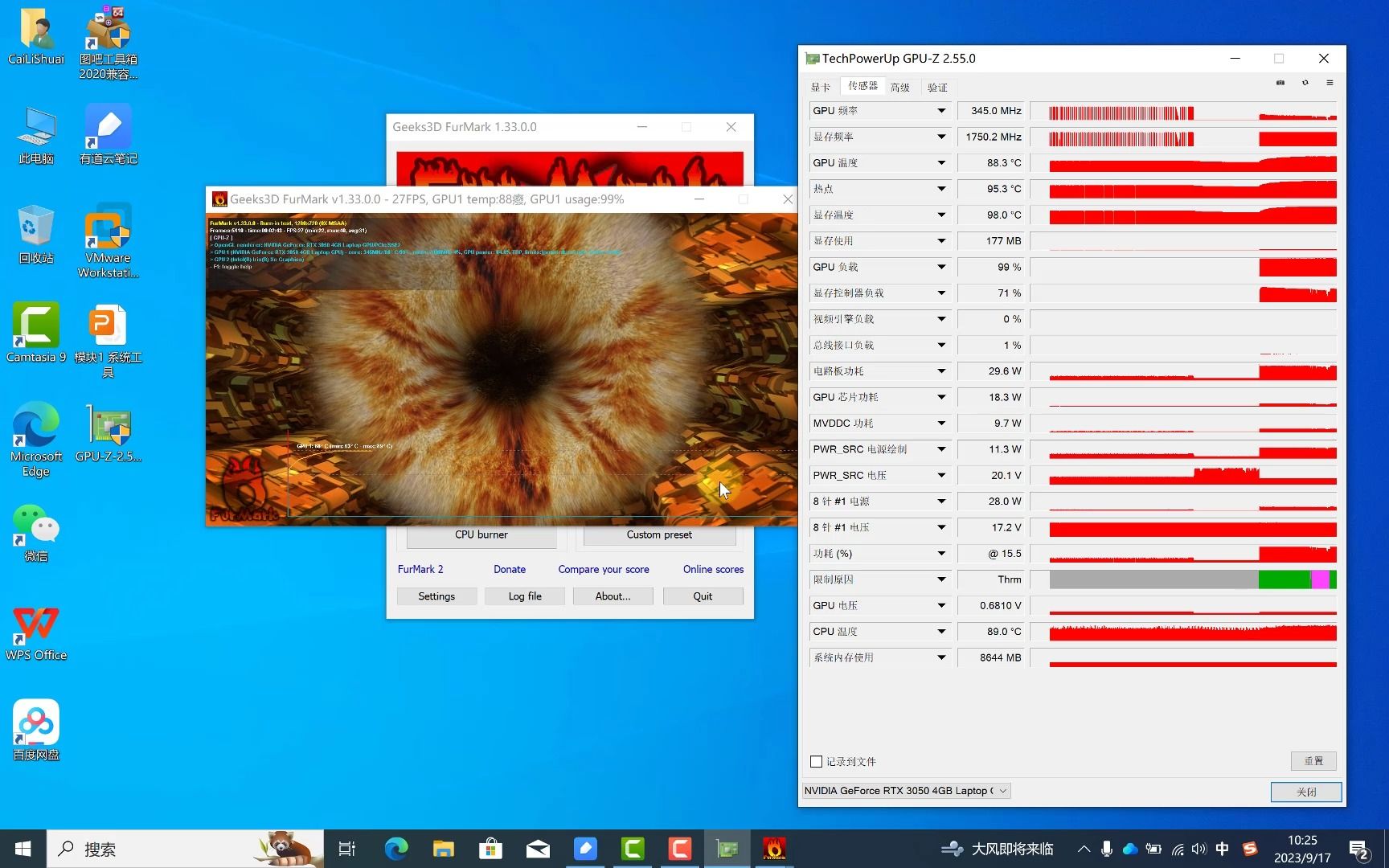Open File Explorer from taskbar

click(443, 849)
